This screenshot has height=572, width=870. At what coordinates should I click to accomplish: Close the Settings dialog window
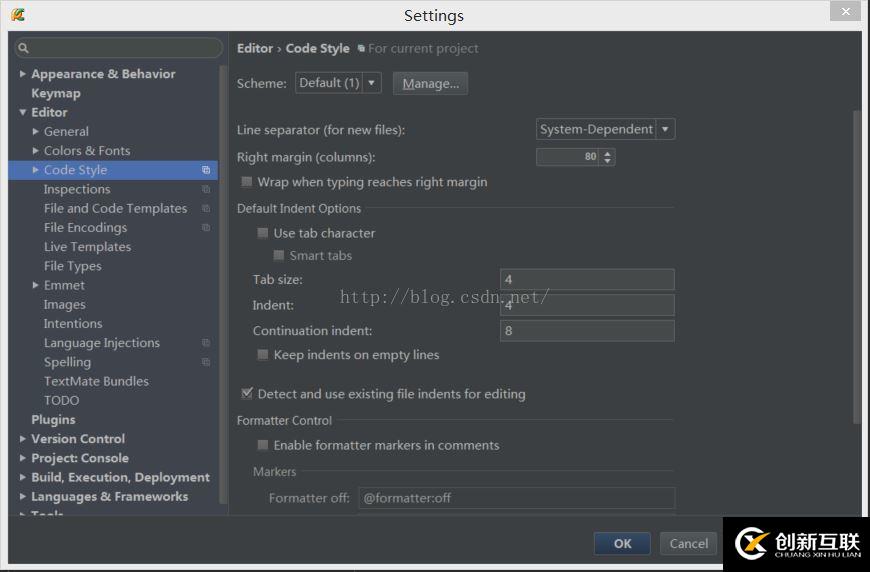[845, 11]
